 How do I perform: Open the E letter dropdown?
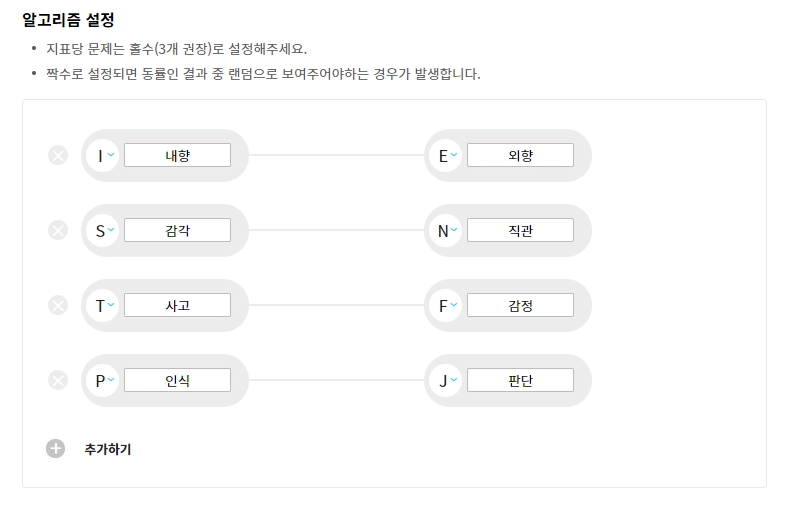[446, 155]
